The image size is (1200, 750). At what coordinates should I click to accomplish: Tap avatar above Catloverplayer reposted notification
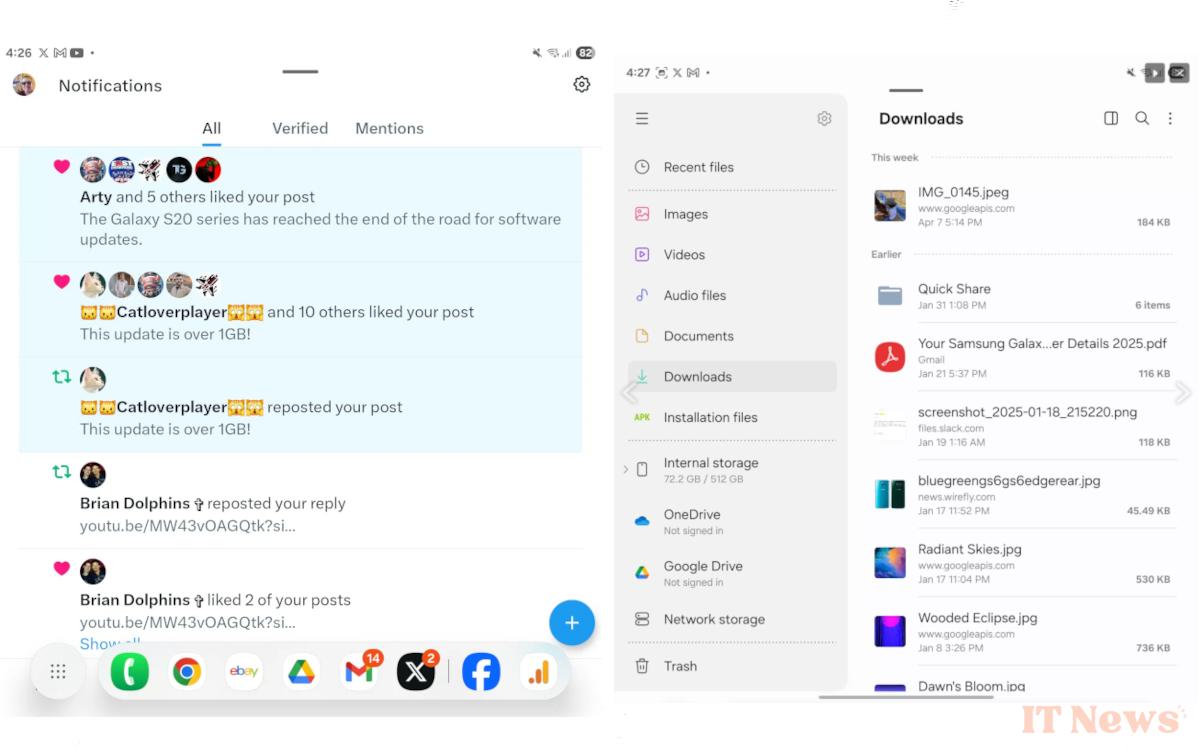(93, 379)
